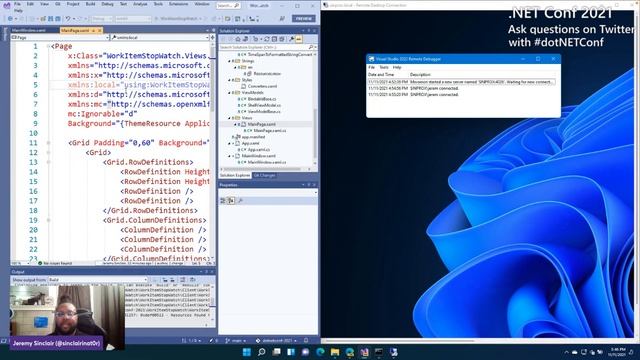Open the solution configuration Debug dropdown

[102, 19]
